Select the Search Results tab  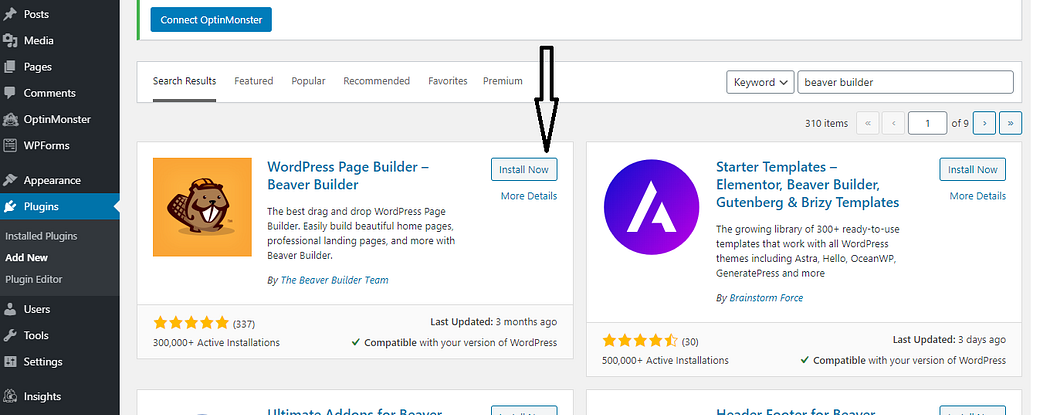(x=184, y=81)
